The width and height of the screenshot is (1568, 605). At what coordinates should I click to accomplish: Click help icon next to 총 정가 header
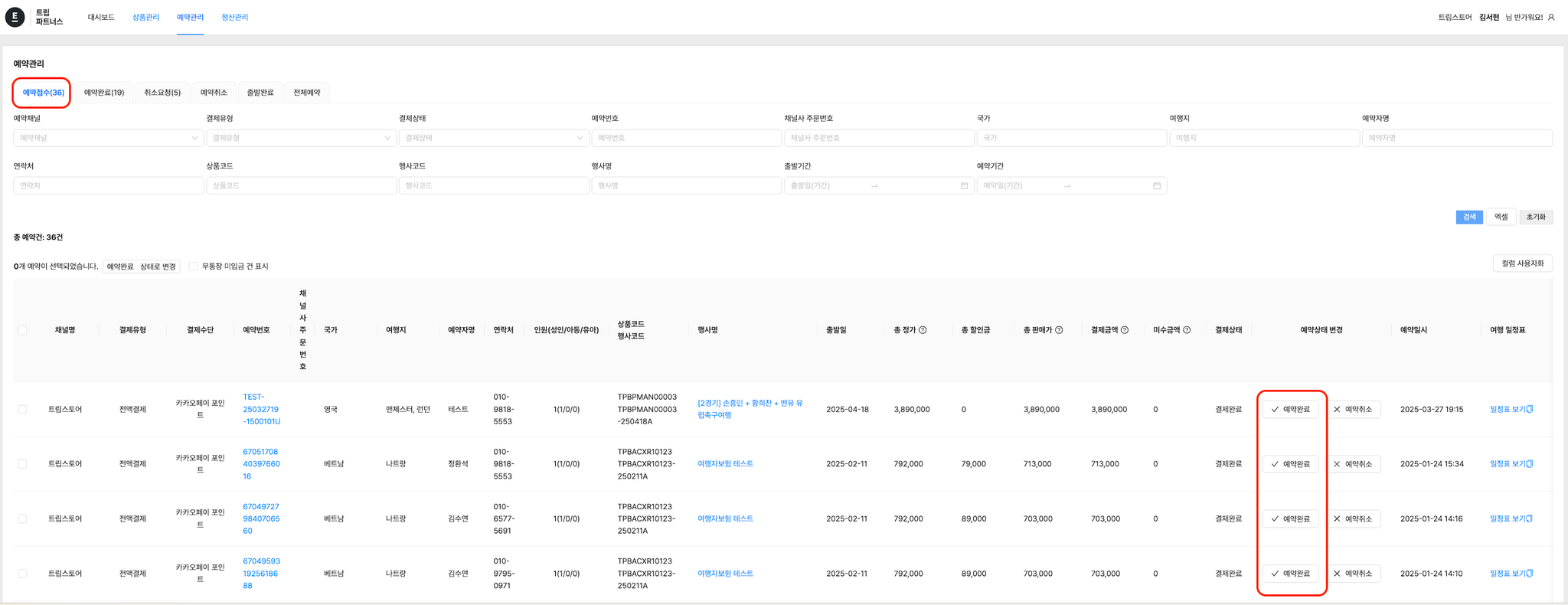pyautogui.click(x=923, y=330)
